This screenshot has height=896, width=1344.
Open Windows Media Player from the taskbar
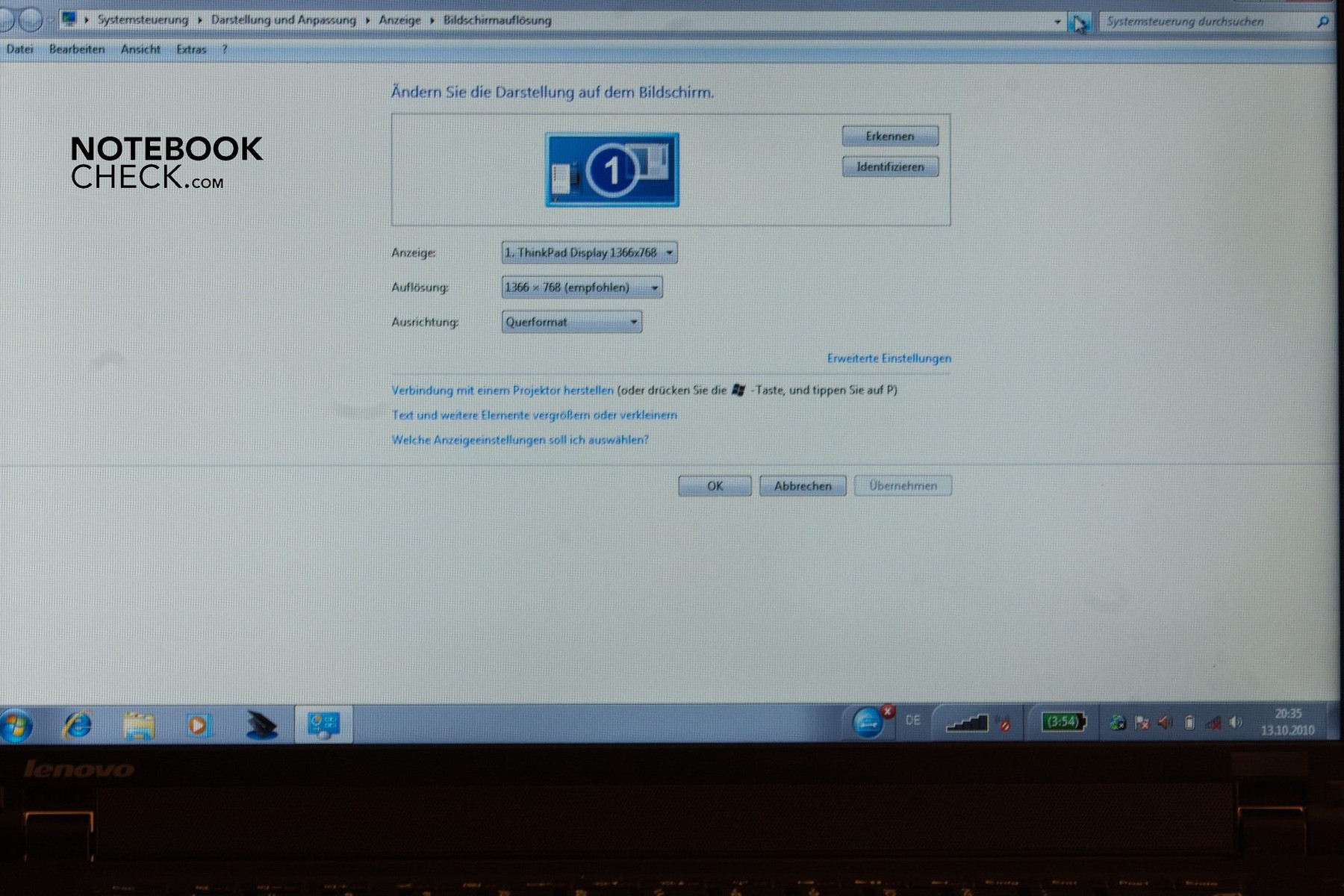tap(198, 725)
